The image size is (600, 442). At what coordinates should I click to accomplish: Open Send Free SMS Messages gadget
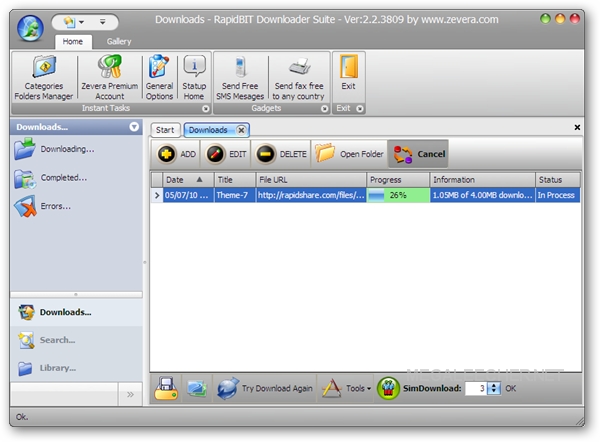tap(240, 78)
